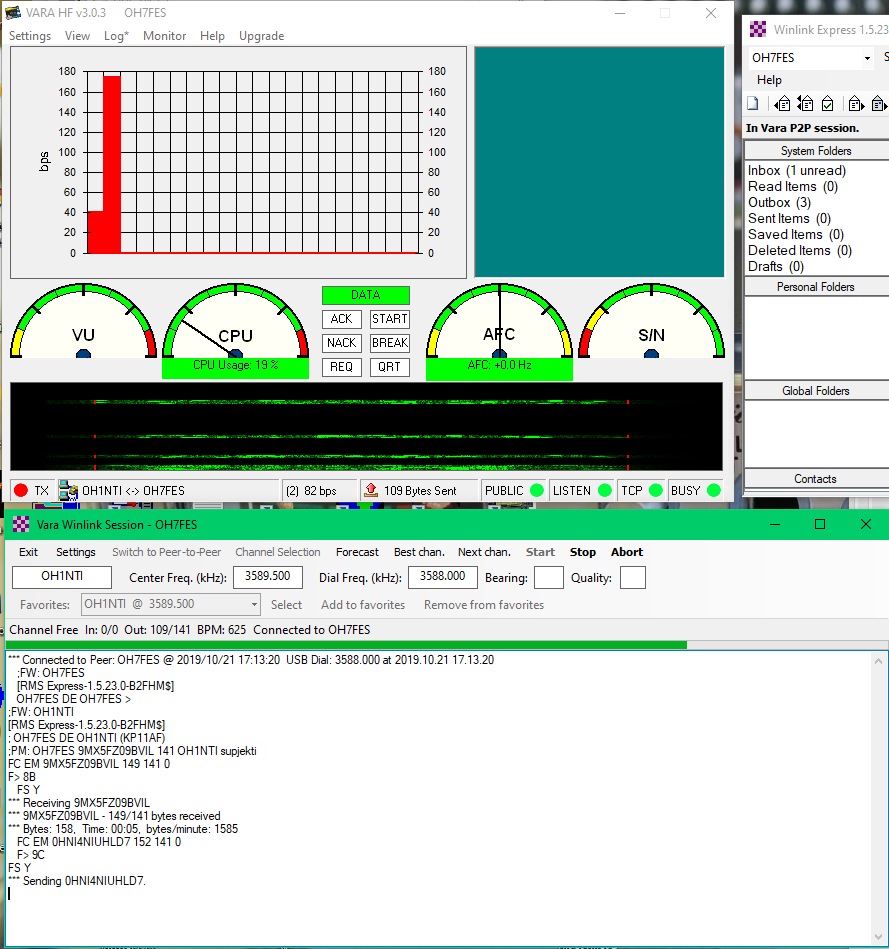
Task: Open the Sent Items (0) folder
Action: pos(789,218)
